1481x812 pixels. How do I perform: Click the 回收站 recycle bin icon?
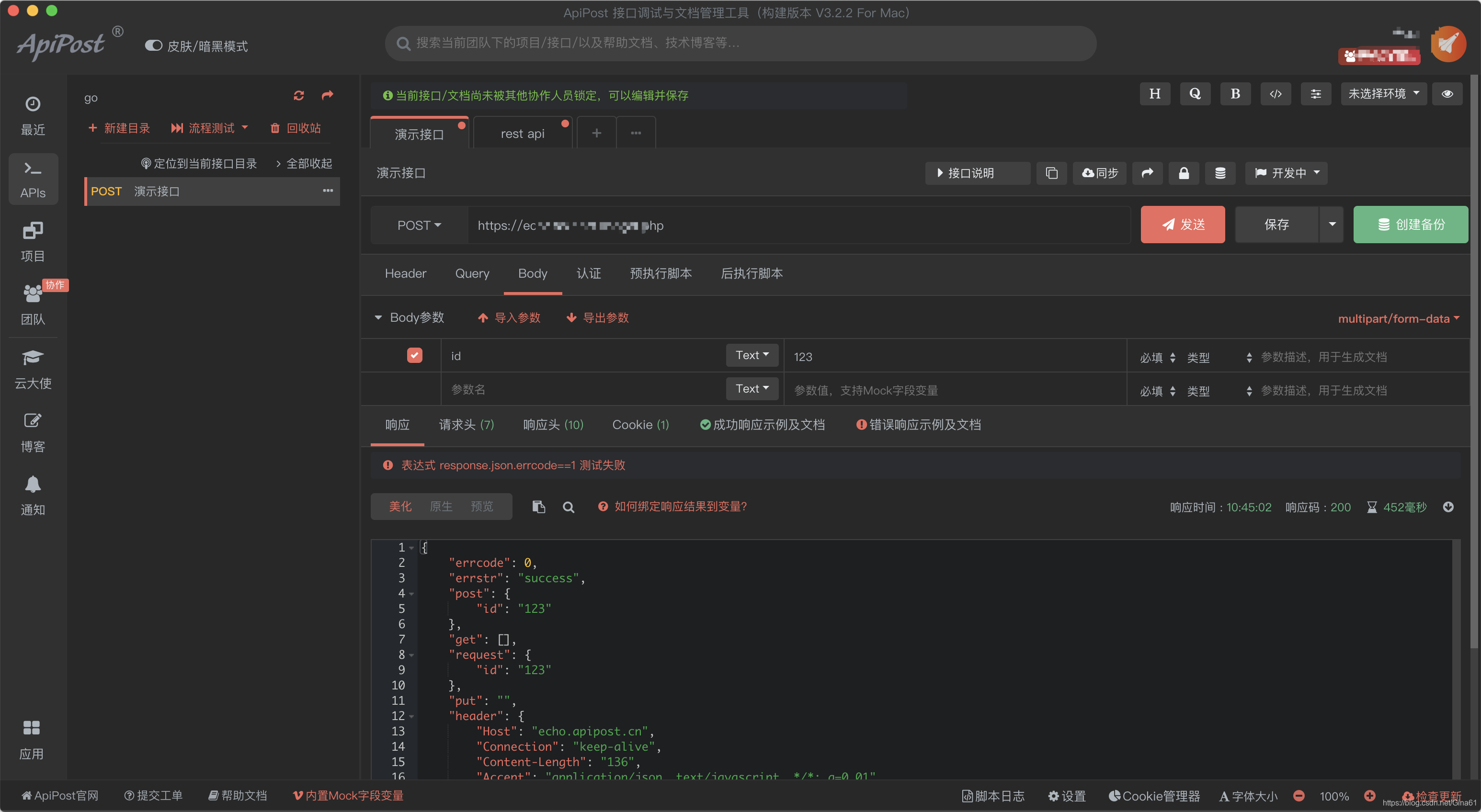(x=273, y=128)
